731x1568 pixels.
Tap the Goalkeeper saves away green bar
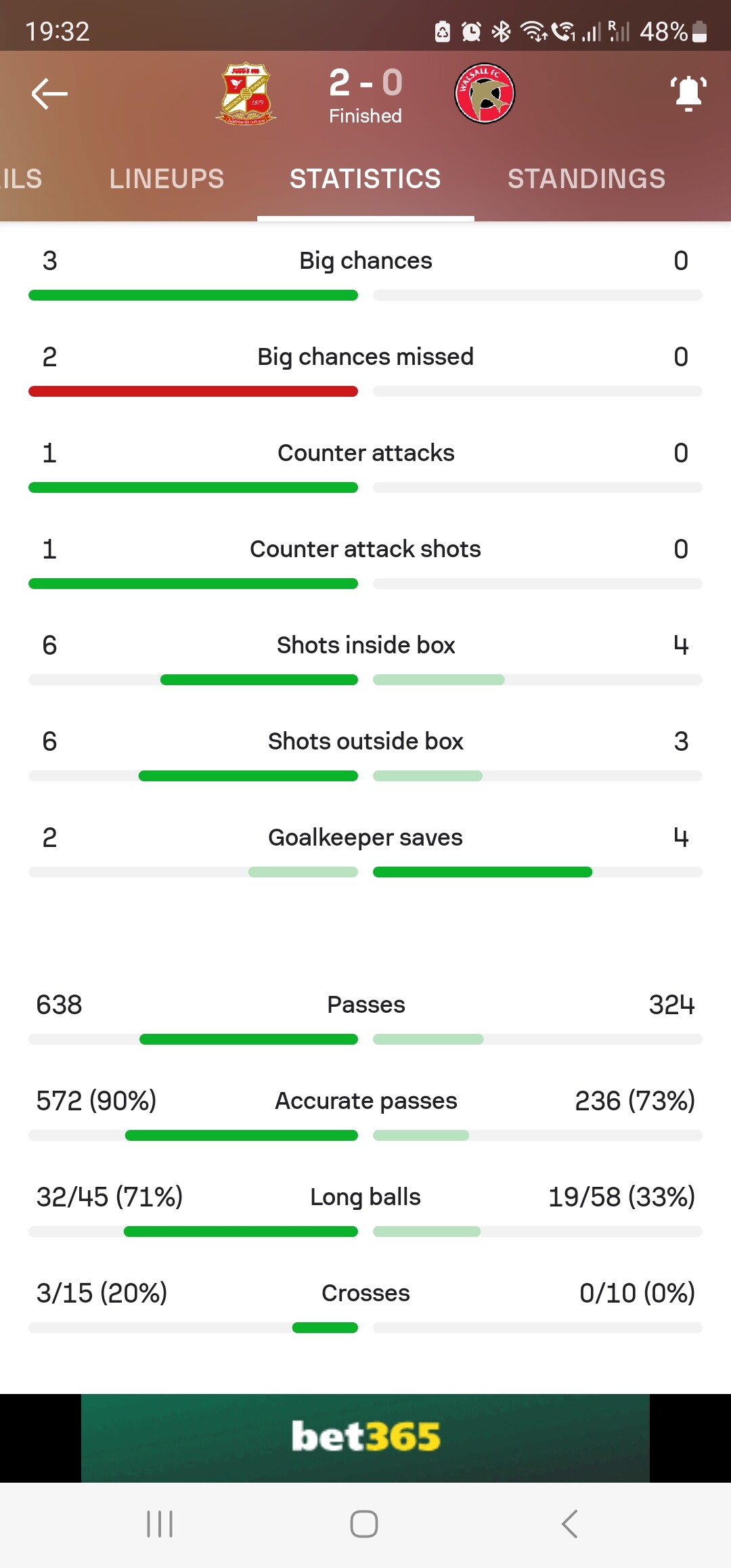coord(483,872)
